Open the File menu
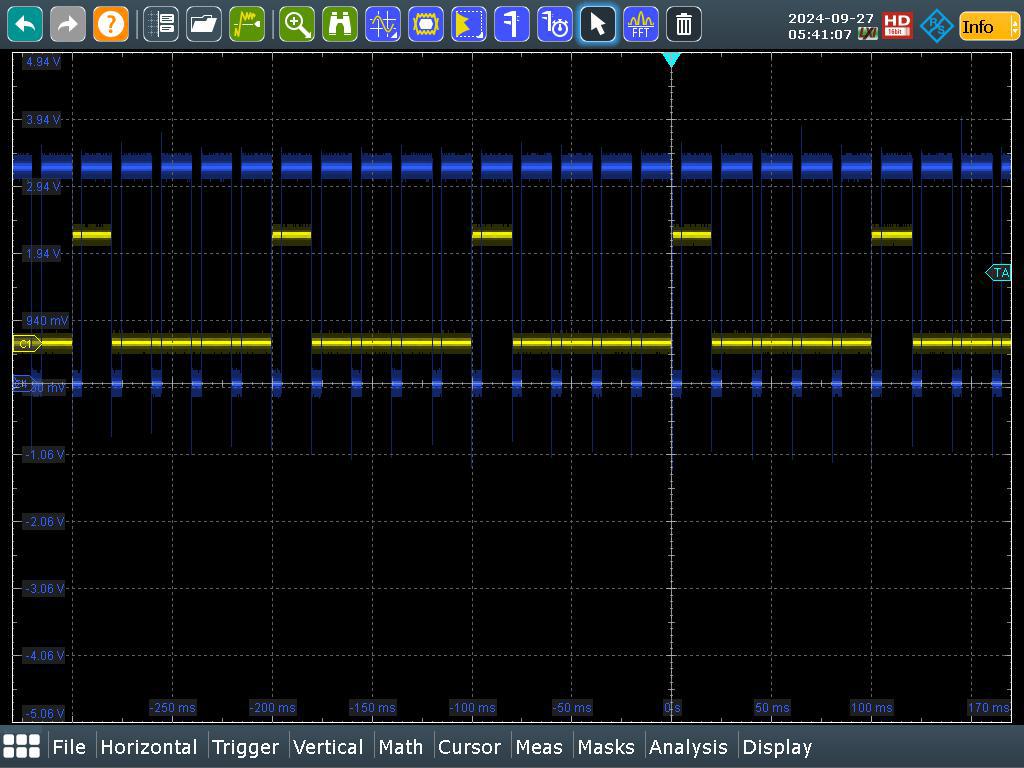1024x768 pixels. pos(69,747)
